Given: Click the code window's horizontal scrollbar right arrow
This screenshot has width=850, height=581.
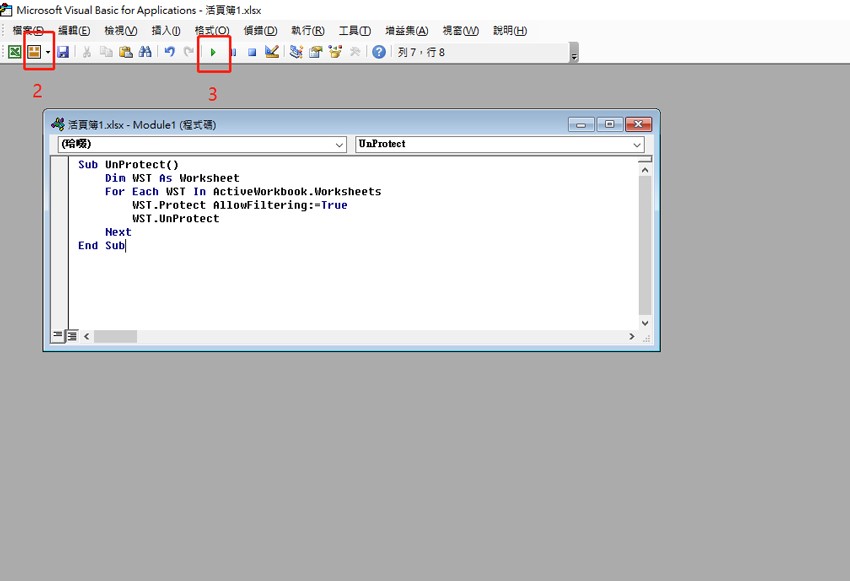Looking at the screenshot, I should (631, 337).
